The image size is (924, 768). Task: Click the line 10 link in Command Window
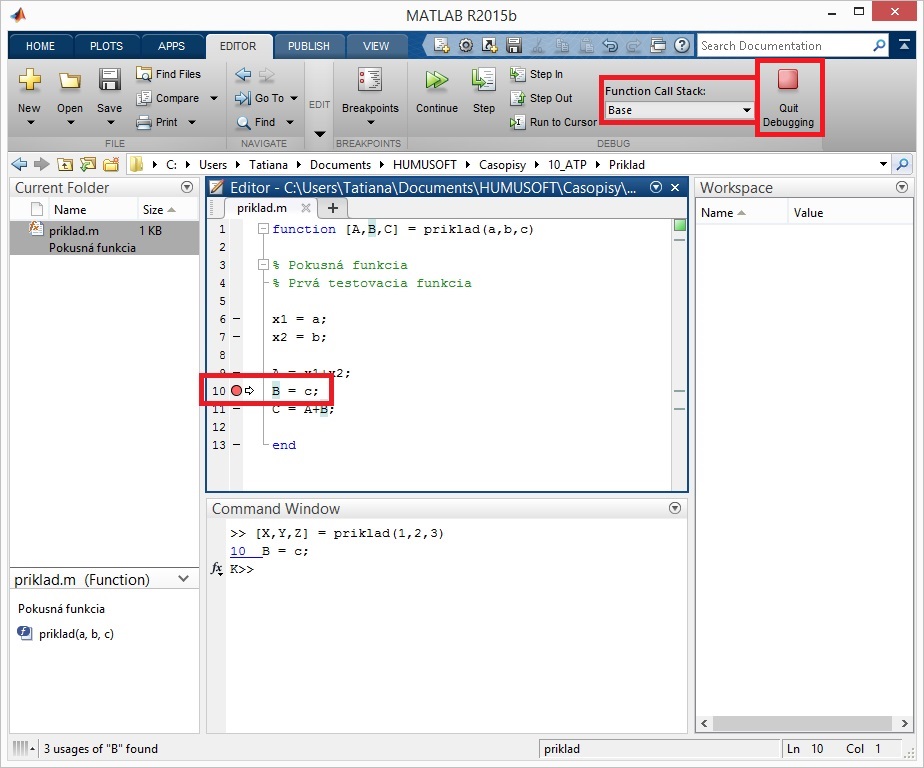pyautogui.click(x=238, y=551)
